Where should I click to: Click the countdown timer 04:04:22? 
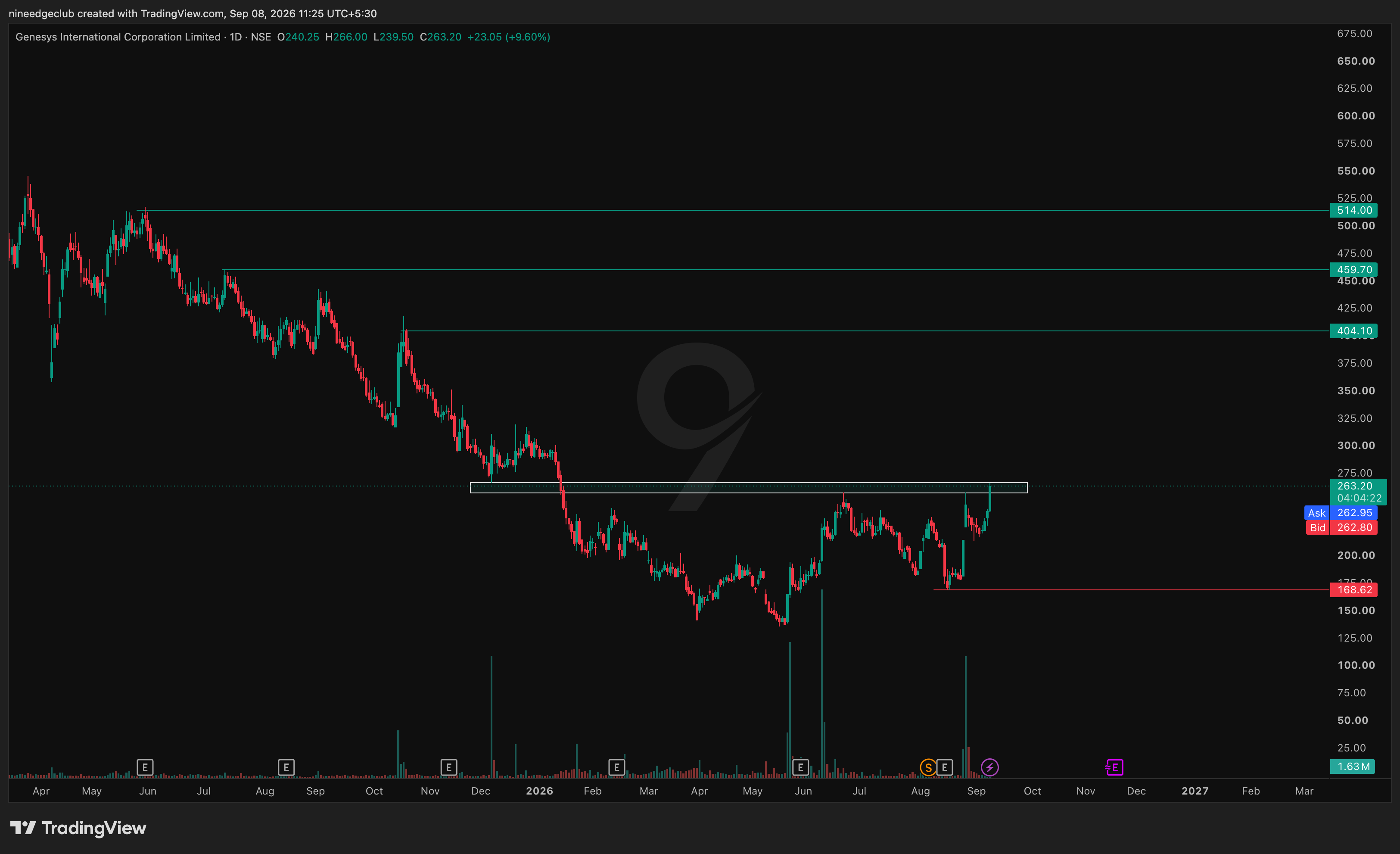pyautogui.click(x=1359, y=498)
